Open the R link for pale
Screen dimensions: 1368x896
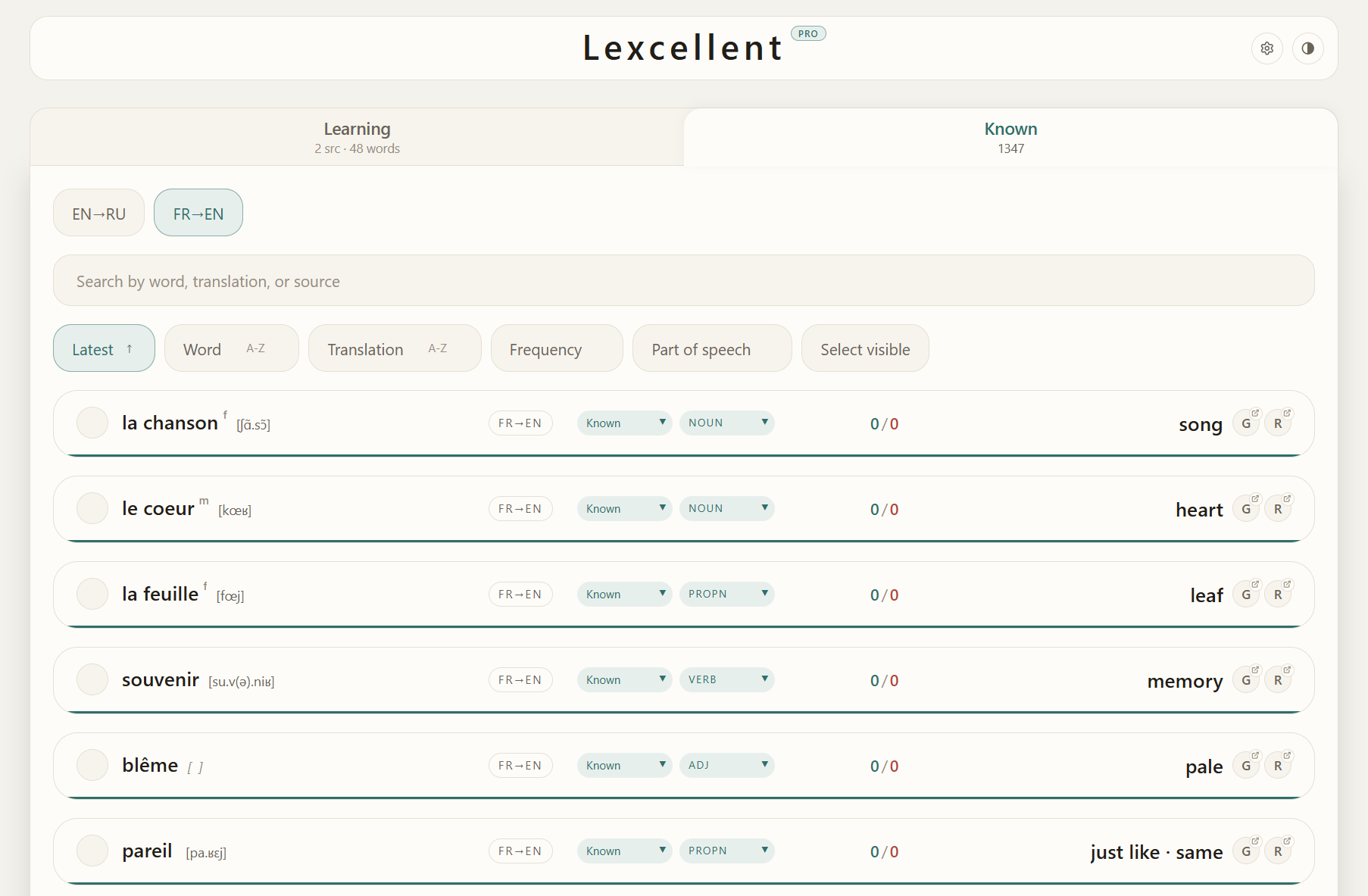1278,766
